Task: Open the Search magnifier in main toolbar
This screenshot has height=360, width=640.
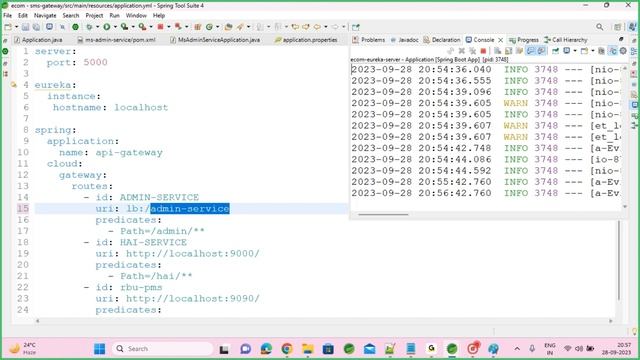Action: (599, 27)
